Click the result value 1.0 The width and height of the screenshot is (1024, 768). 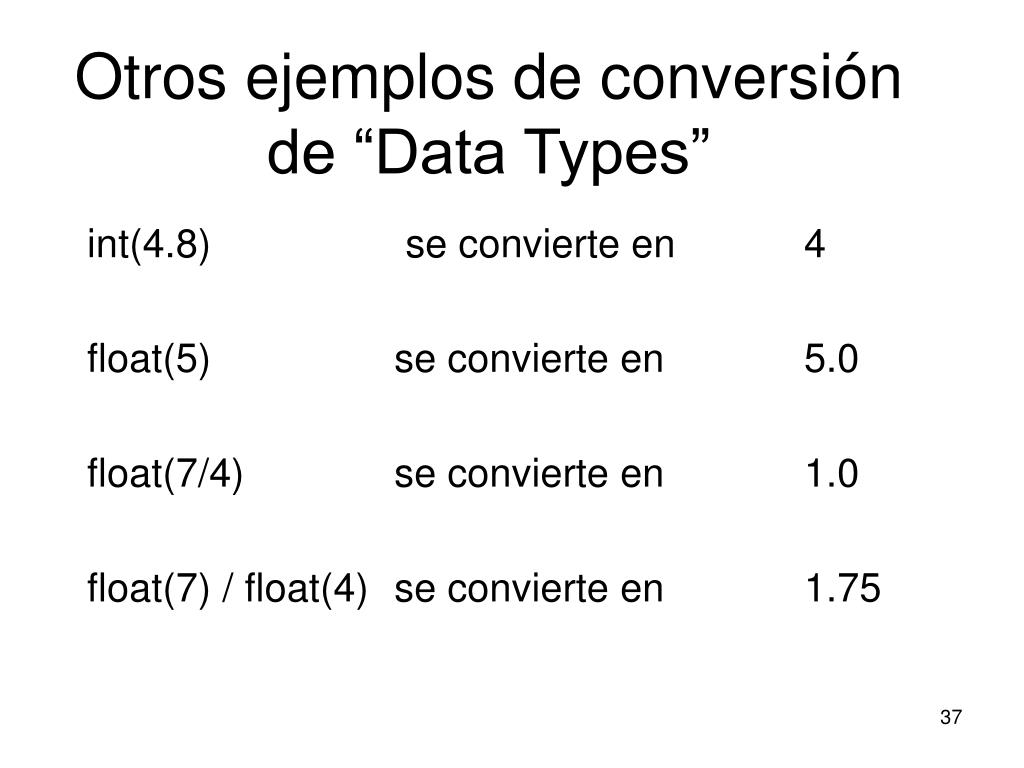831,474
